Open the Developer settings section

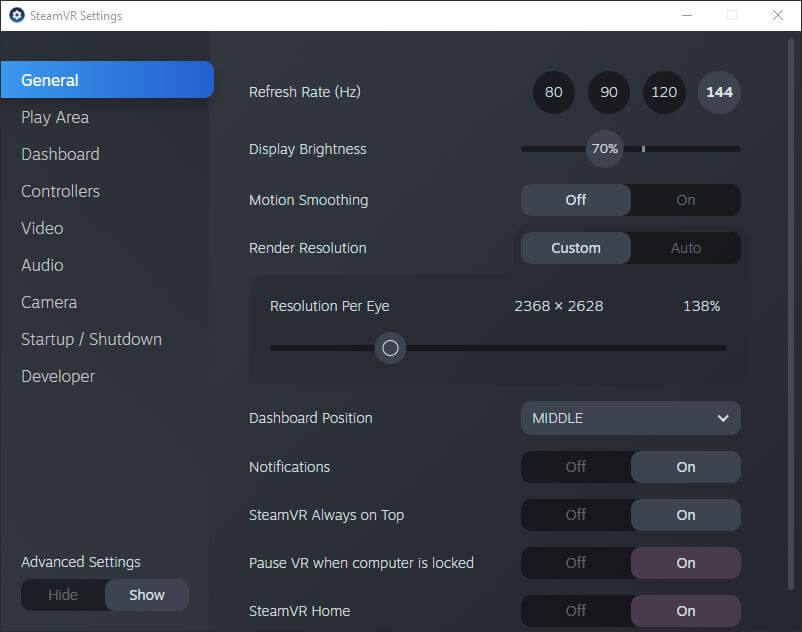coord(58,376)
